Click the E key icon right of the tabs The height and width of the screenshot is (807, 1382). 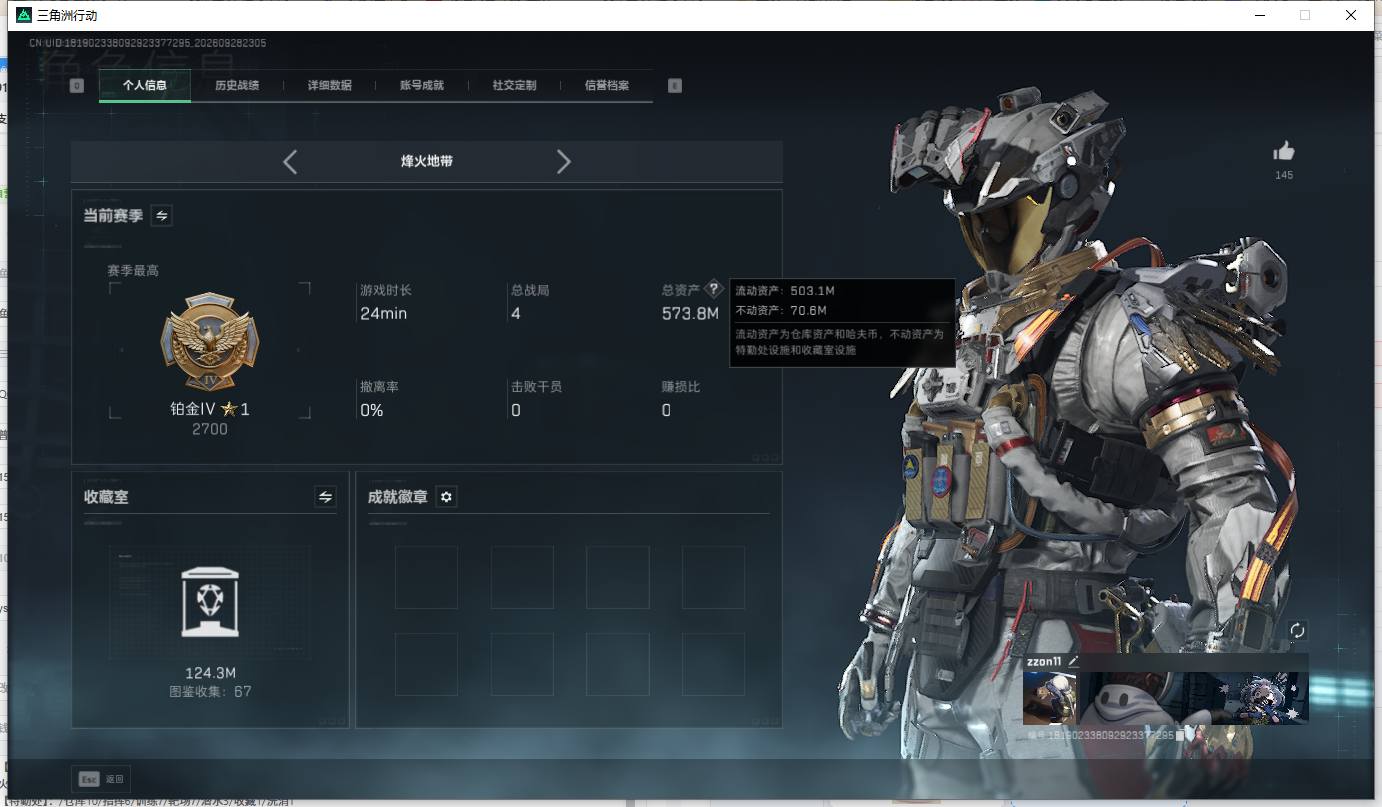pos(675,86)
